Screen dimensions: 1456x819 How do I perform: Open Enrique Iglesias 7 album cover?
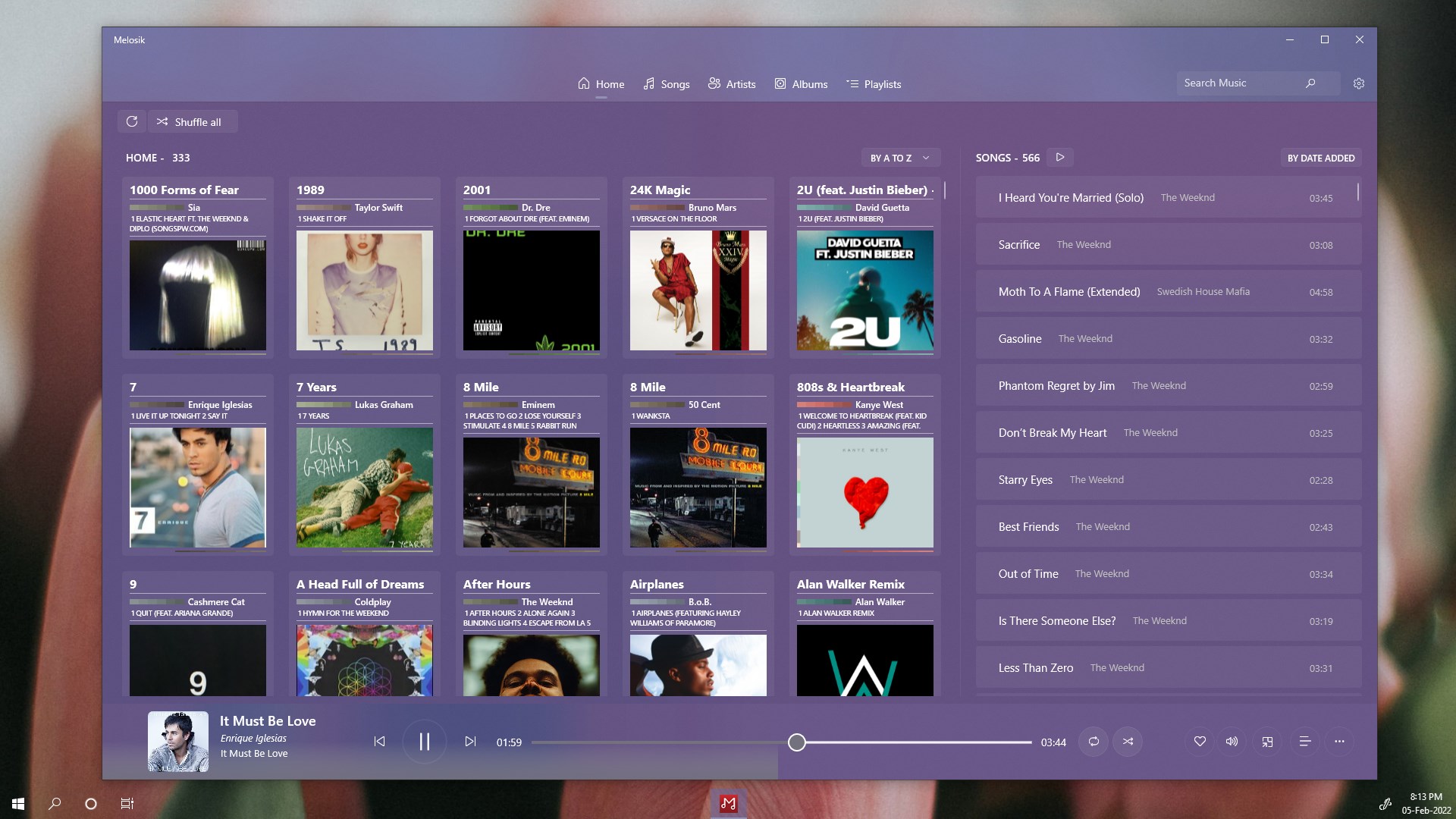pyautogui.click(x=198, y=488)
